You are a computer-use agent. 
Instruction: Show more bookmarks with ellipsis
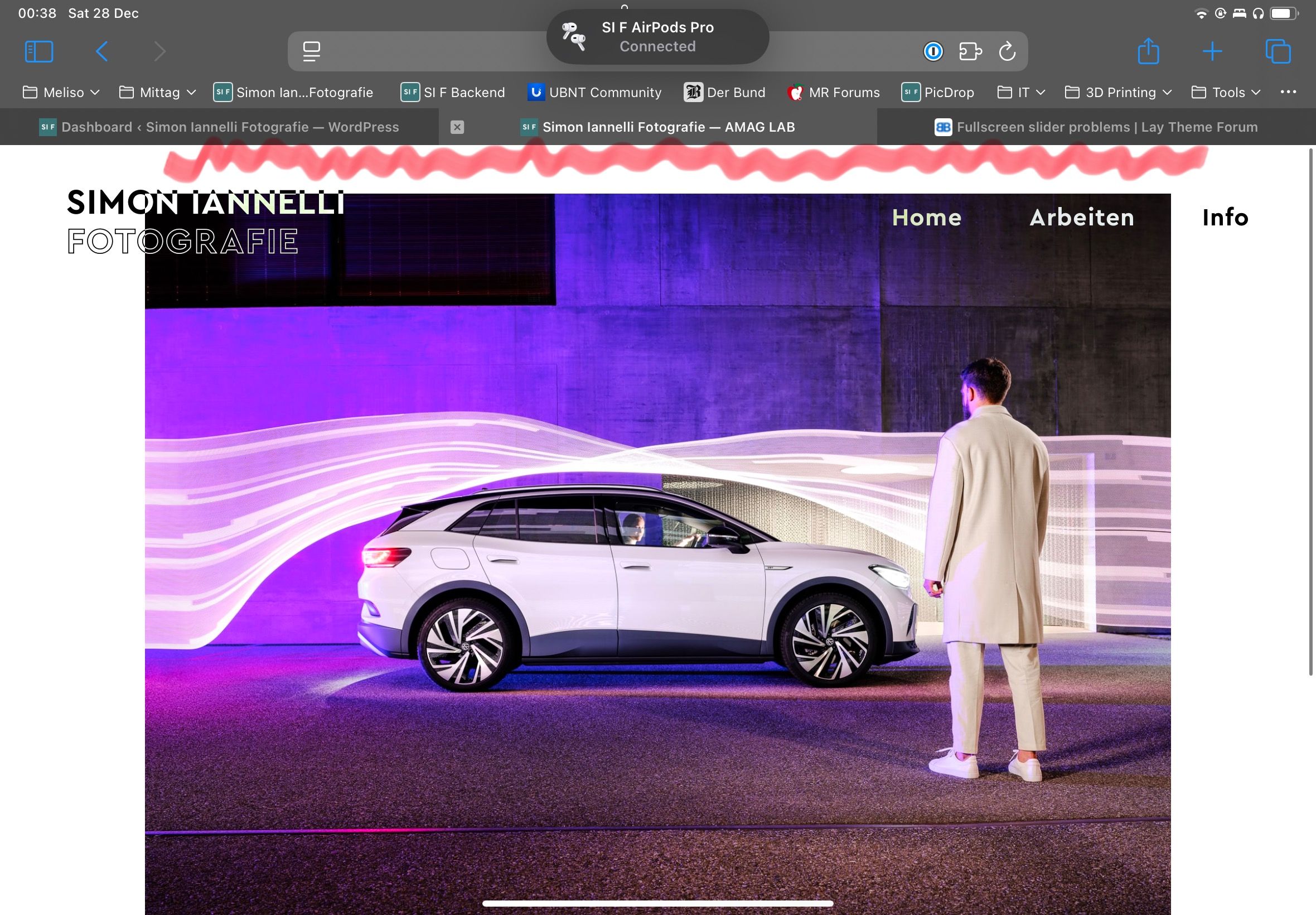(1288, 92)
